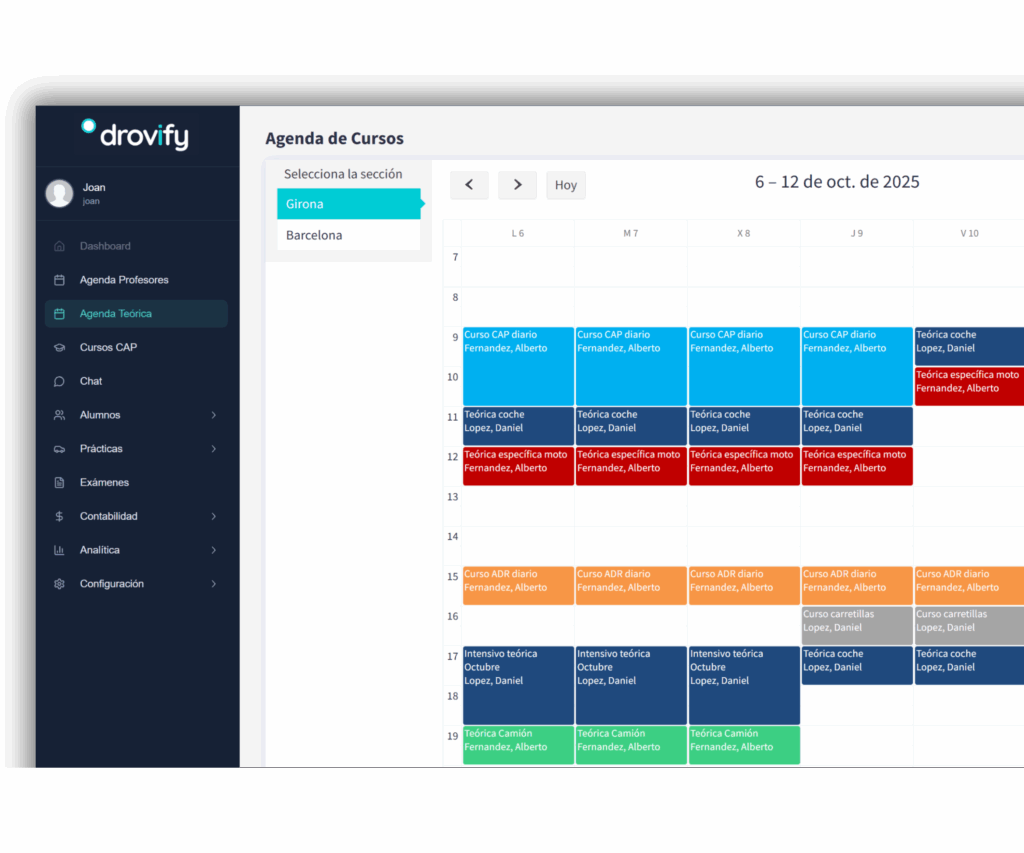Open Friday's Curso ADR diario event
1024x853 pixels.
pyautogui.click(x=969, y=585)
